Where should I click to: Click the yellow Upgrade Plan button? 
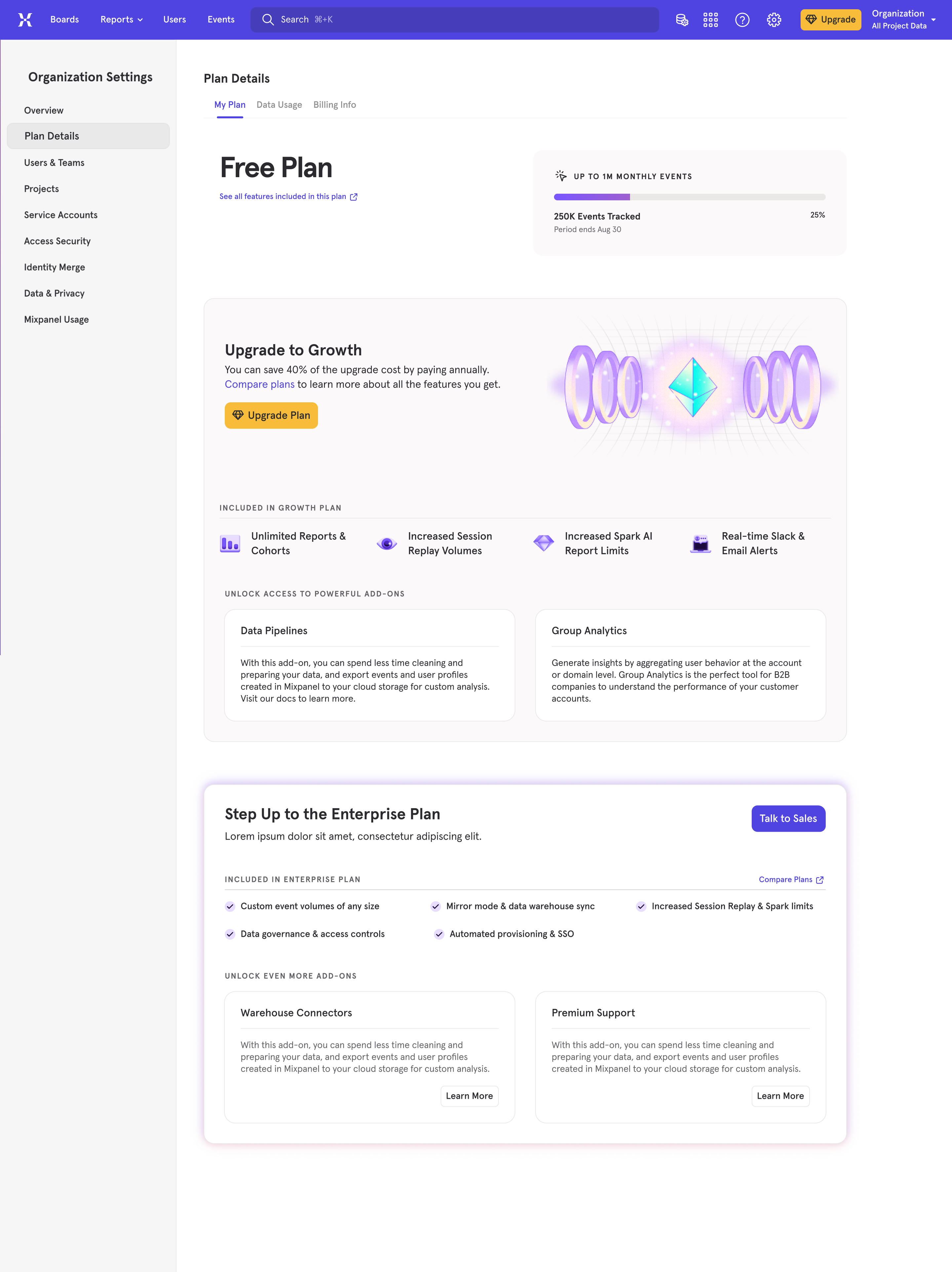(271, 415)
